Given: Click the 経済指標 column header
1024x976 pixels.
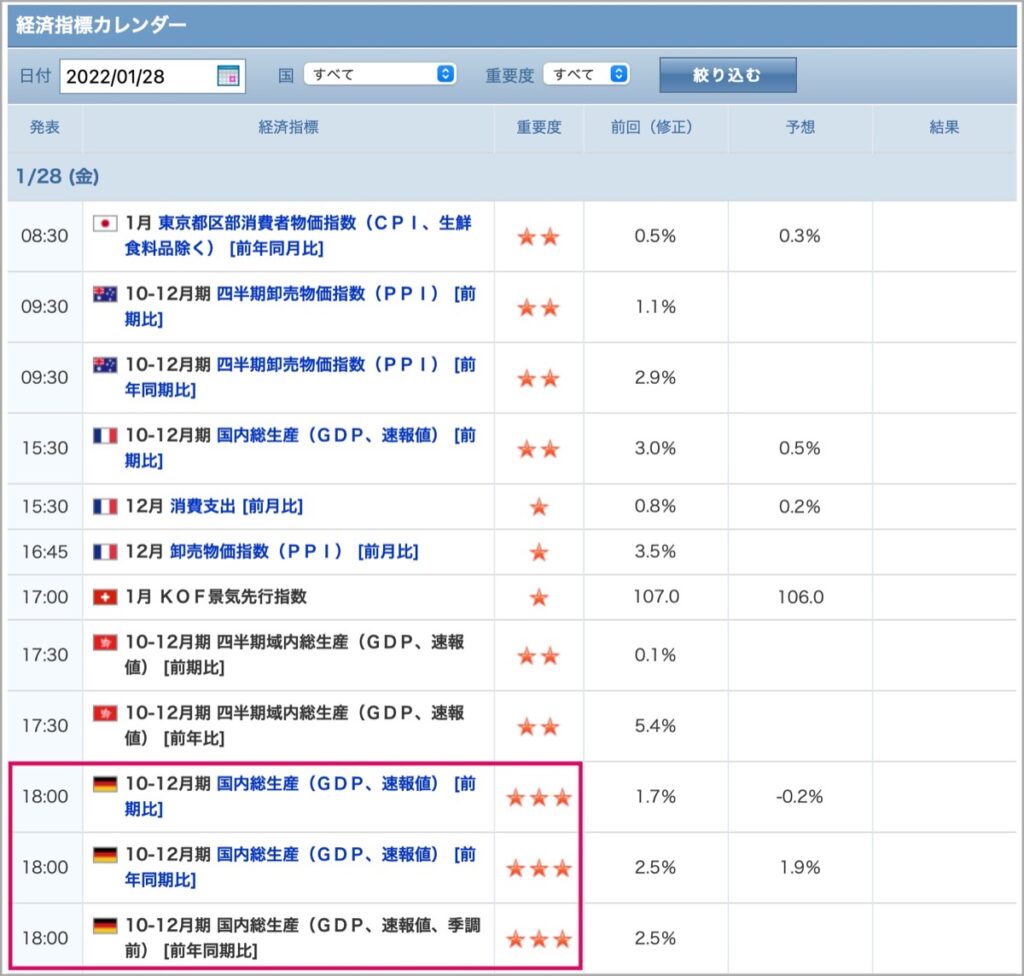Looking at the screenshot, I should pos(289,127).
